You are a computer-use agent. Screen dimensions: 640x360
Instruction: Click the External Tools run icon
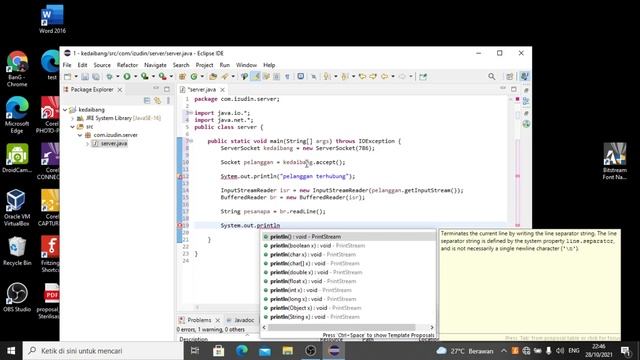click(162, 76)
